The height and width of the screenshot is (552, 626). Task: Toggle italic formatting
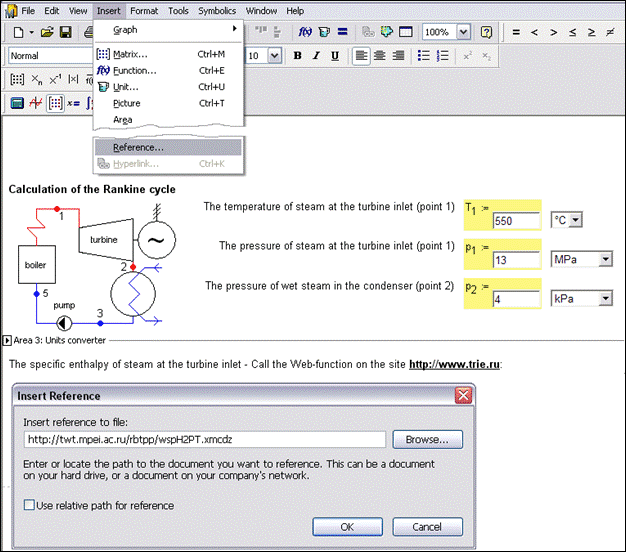[316, 56]
